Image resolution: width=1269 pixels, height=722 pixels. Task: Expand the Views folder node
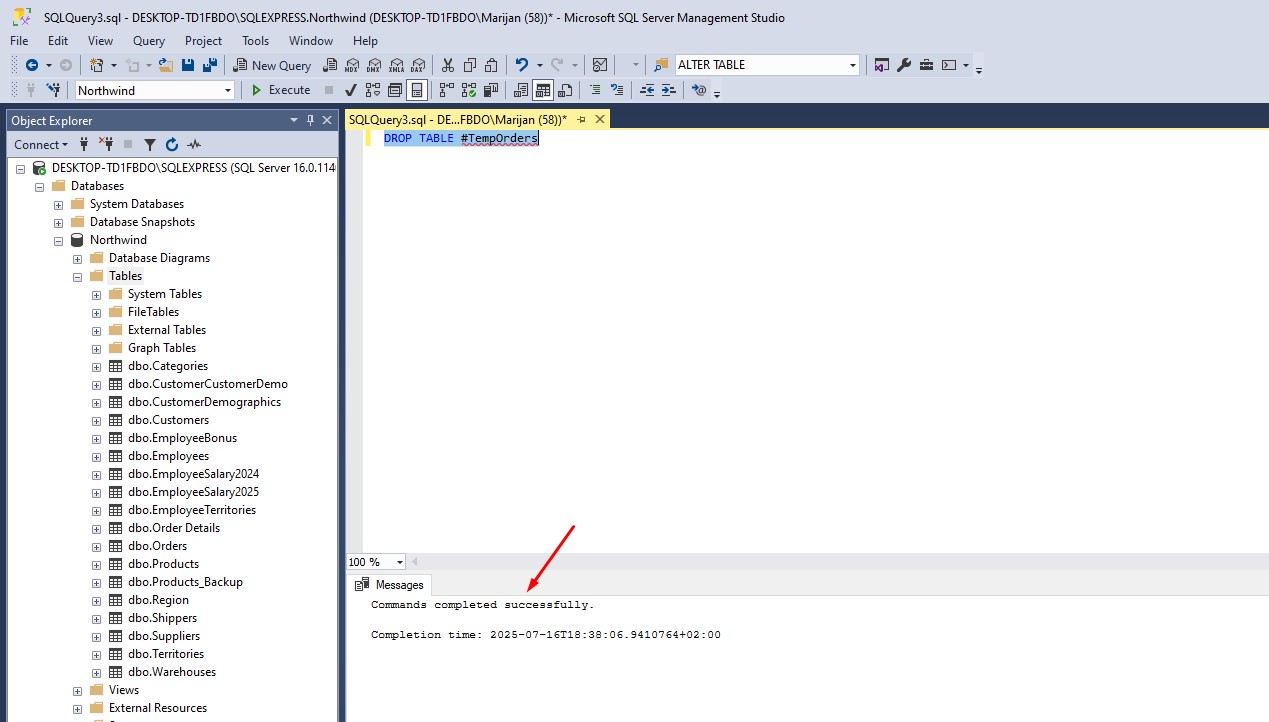77,690
